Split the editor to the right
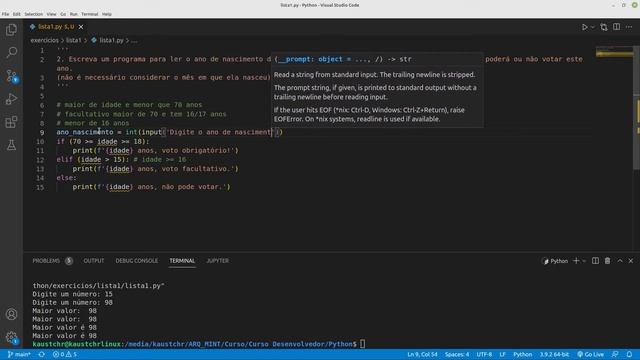The height and width of the screenshot is (360, 640). point(616,27)
